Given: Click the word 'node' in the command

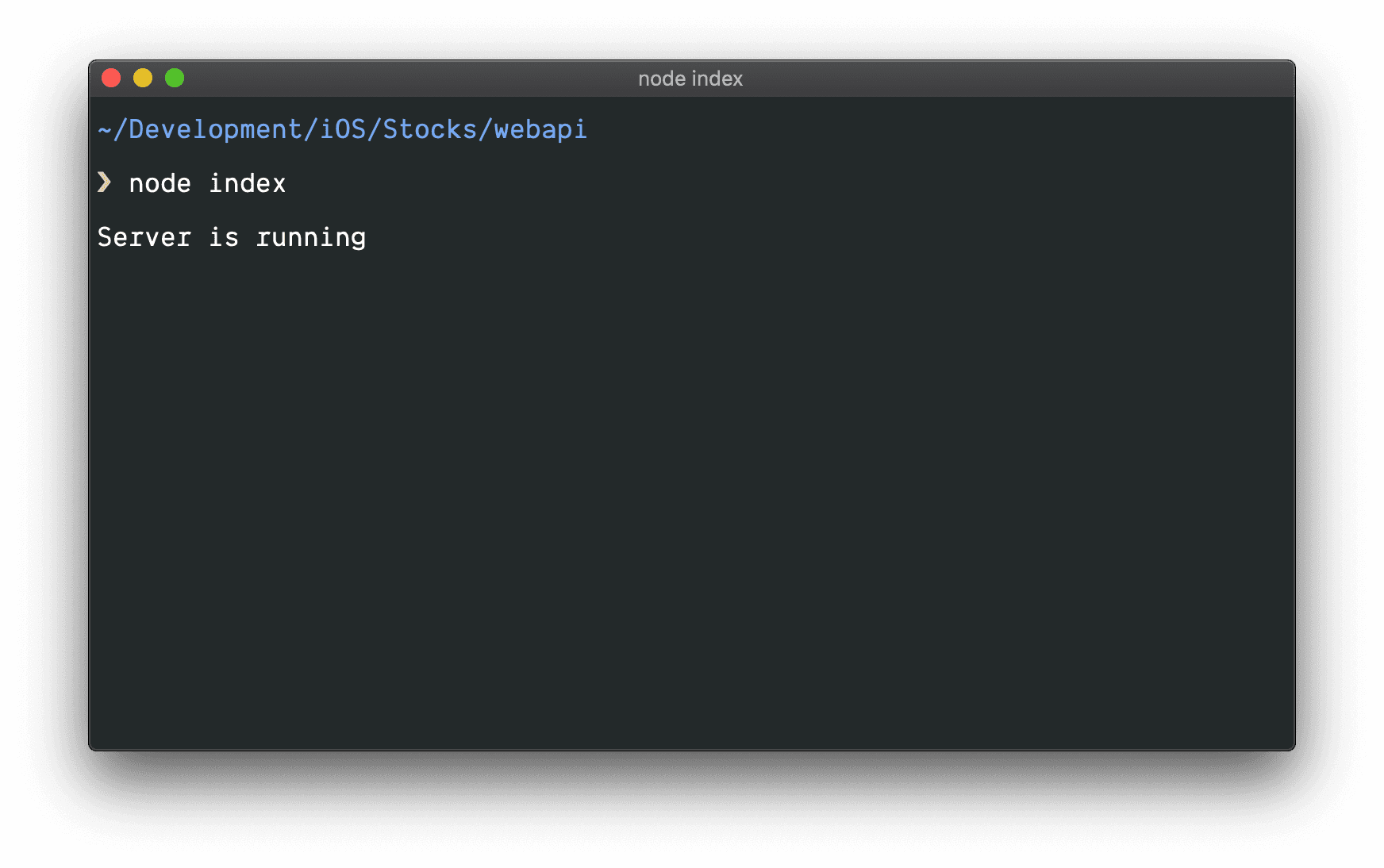Looking at the screenshot, I should pos(158,182).
